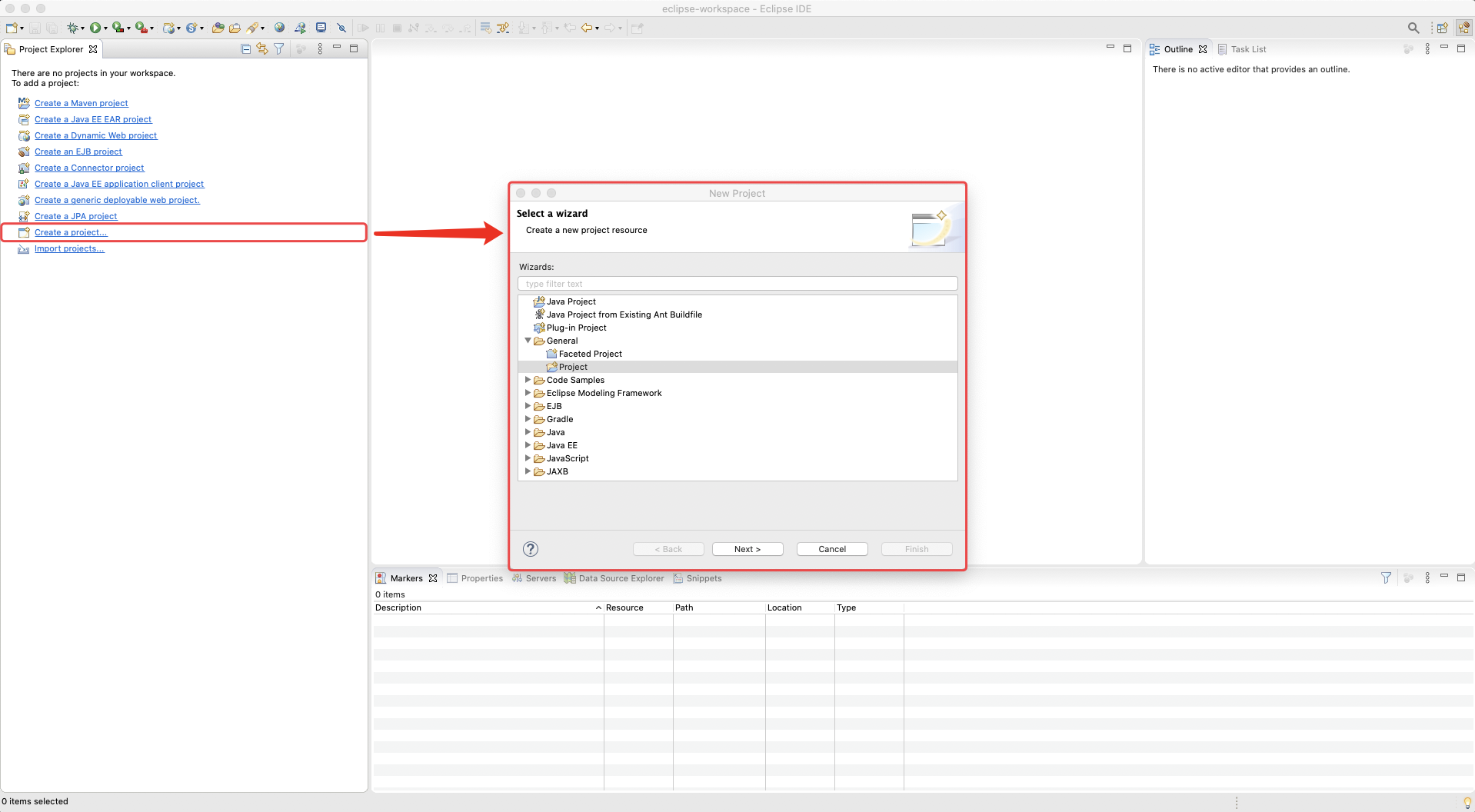Click Create a Maven project link

click(x=82, y=103)
